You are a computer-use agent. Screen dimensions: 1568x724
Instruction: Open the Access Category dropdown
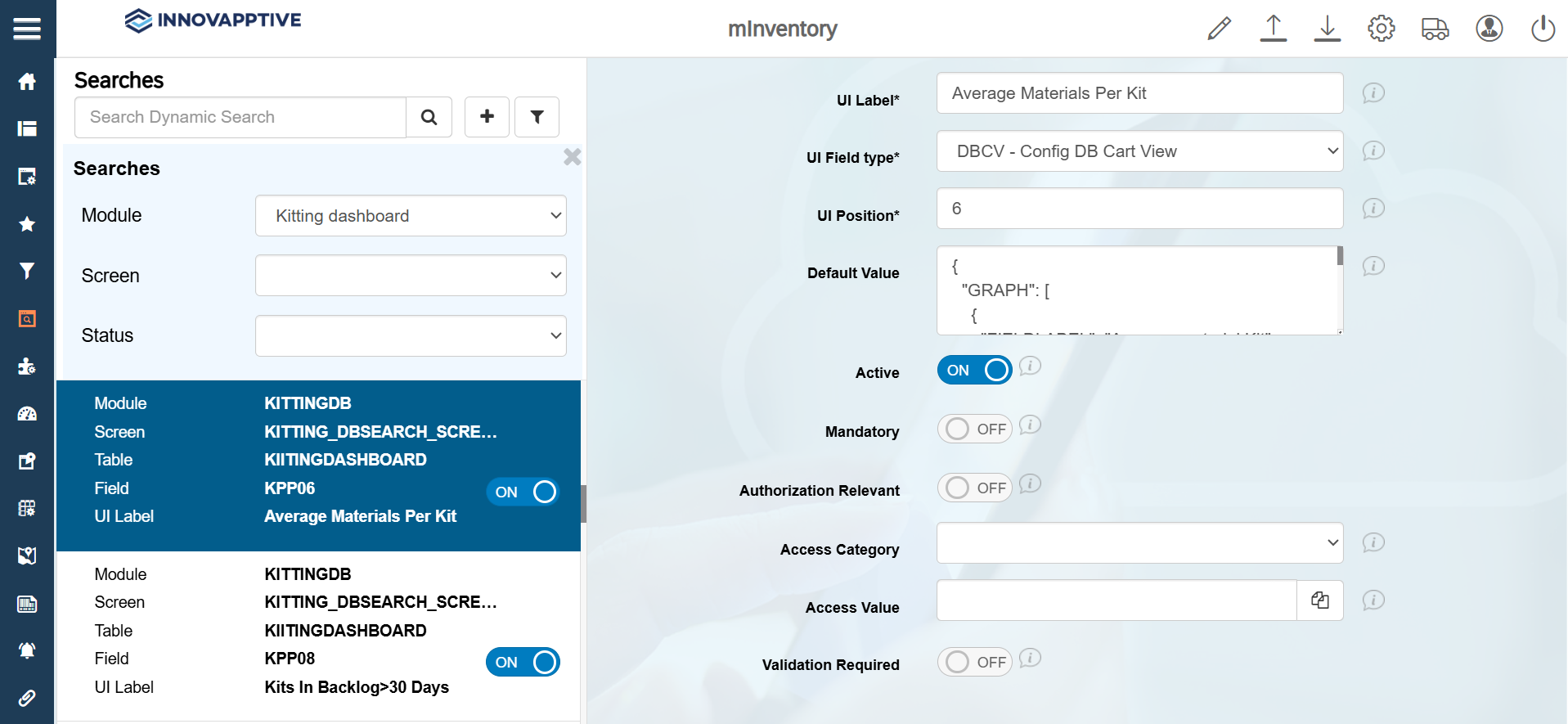tap(1139, 543)
